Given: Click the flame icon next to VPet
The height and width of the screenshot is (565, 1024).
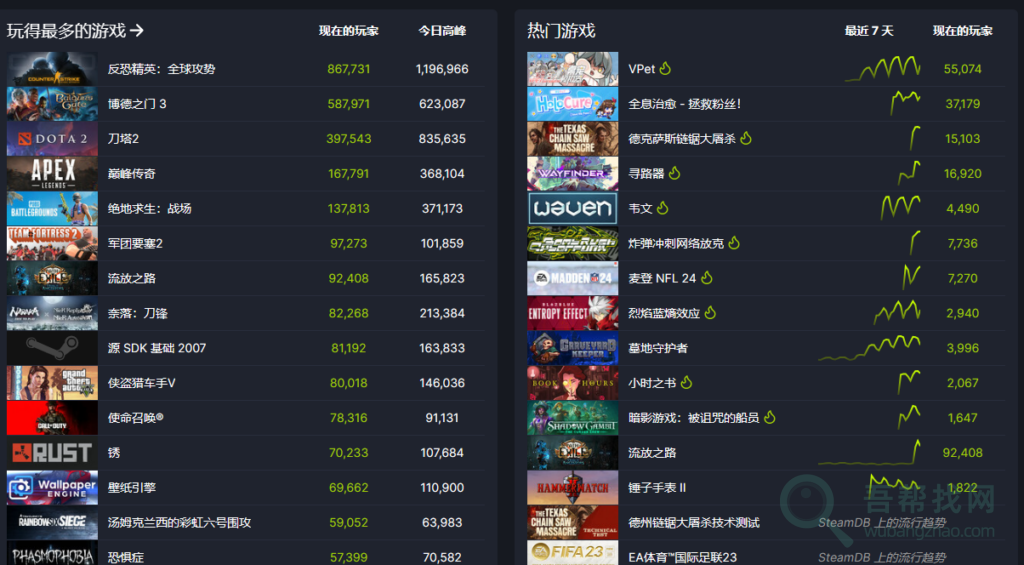Looking at the screenshot, I should (665, 68).
